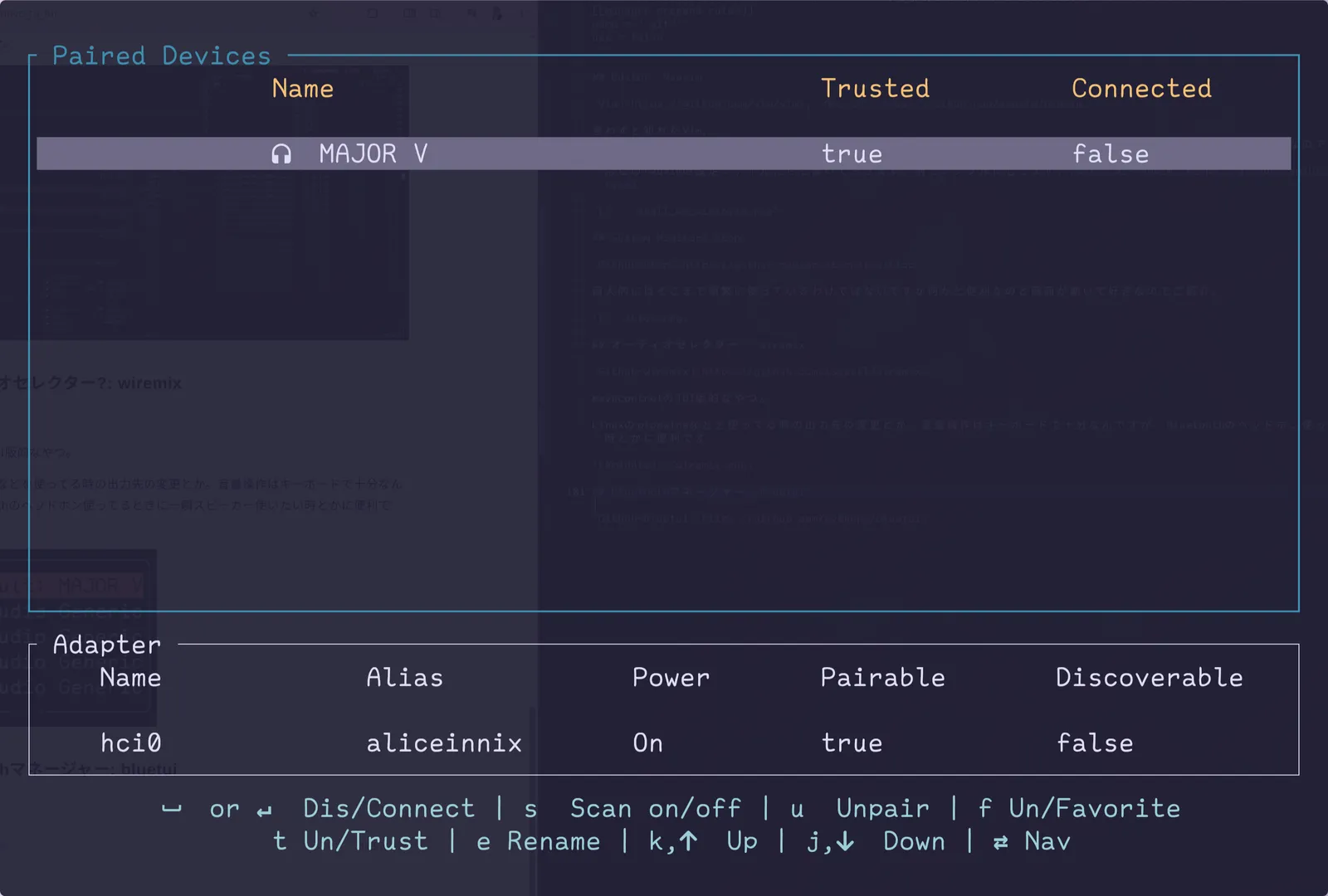
Task: Click the Scan on/off hint
Action: pyautogui.click(x=656, y=808)
